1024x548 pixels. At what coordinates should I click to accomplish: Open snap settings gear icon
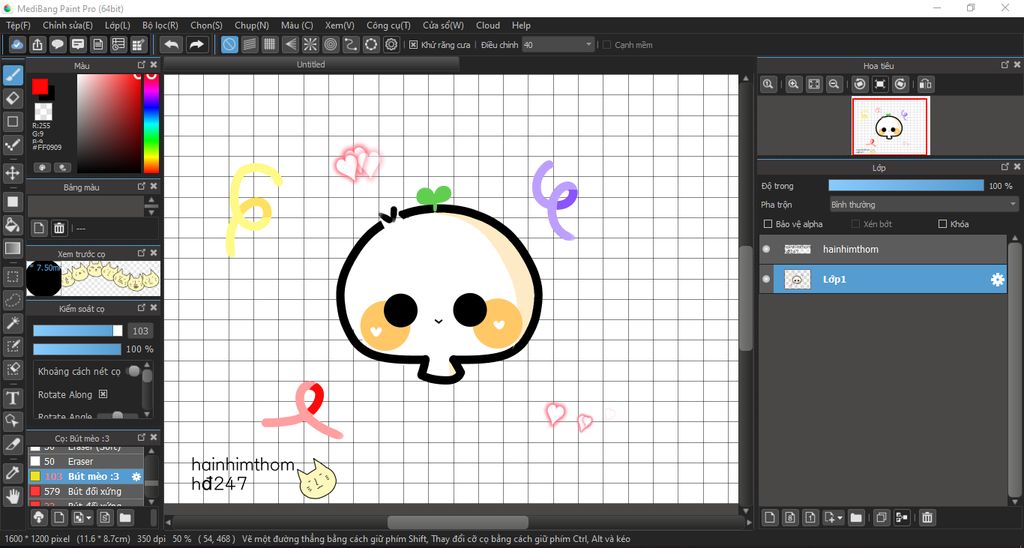coord(391,44)
